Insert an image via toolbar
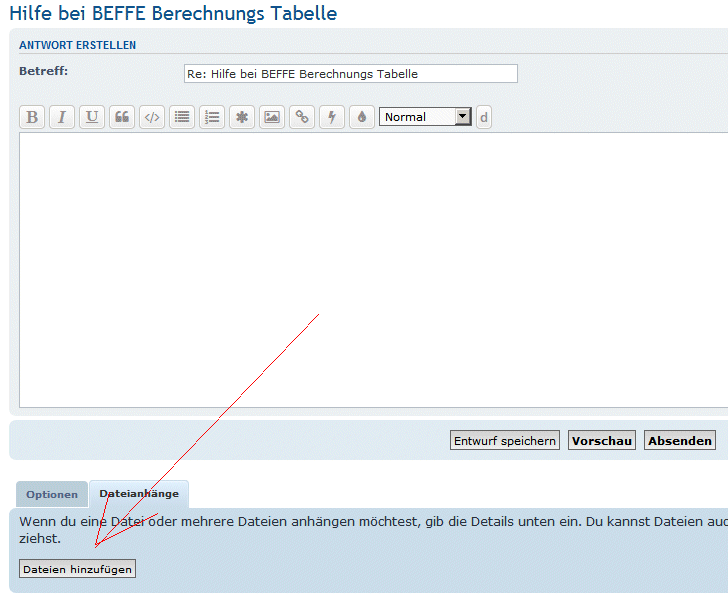This screenshot has width=728, height=609. coord(272,117)
